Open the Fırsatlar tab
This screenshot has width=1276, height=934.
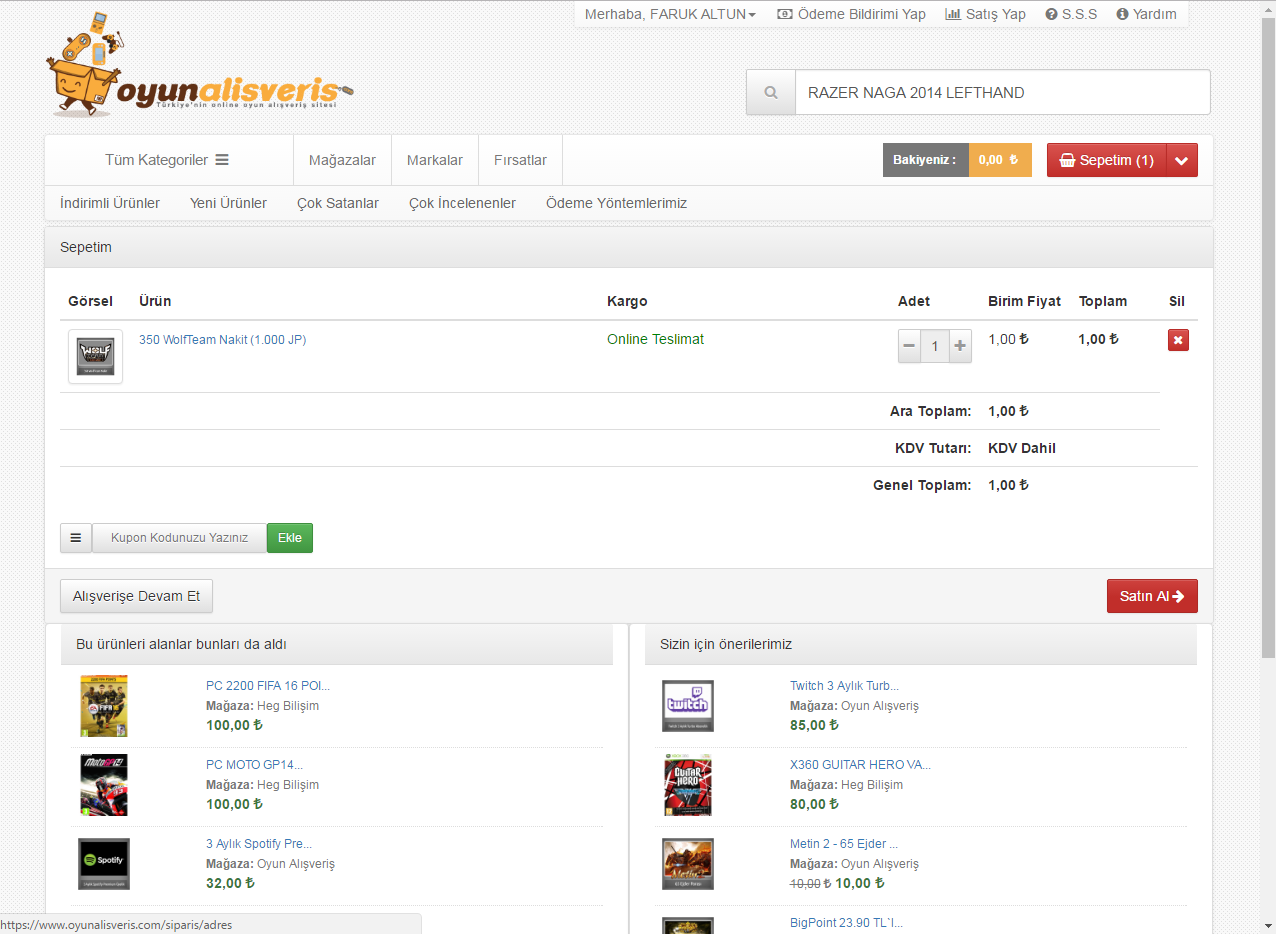click(x=520, y=160)
